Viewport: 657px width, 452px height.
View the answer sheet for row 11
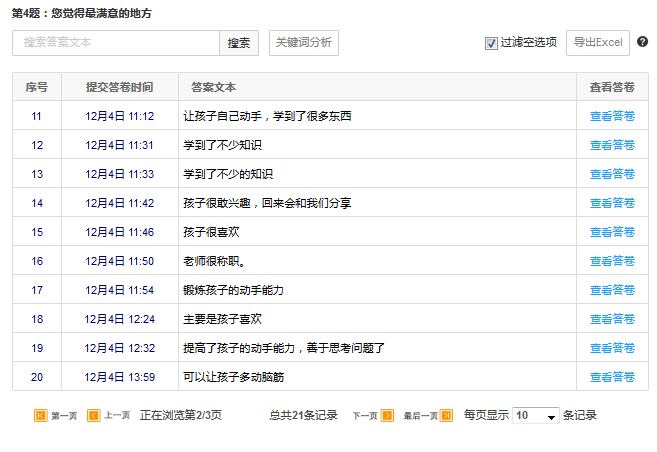click(612, 116)
